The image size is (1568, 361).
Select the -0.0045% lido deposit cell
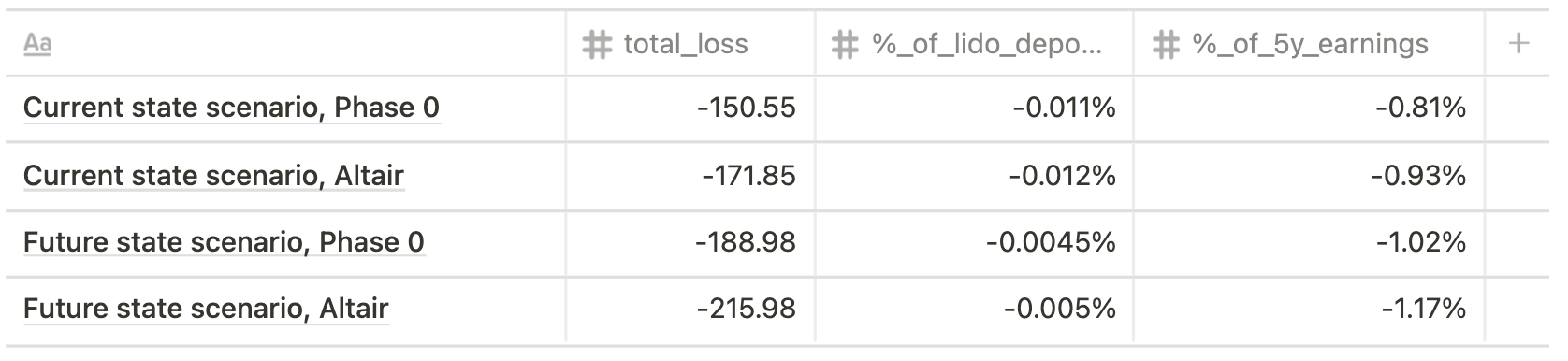point(974,242)
